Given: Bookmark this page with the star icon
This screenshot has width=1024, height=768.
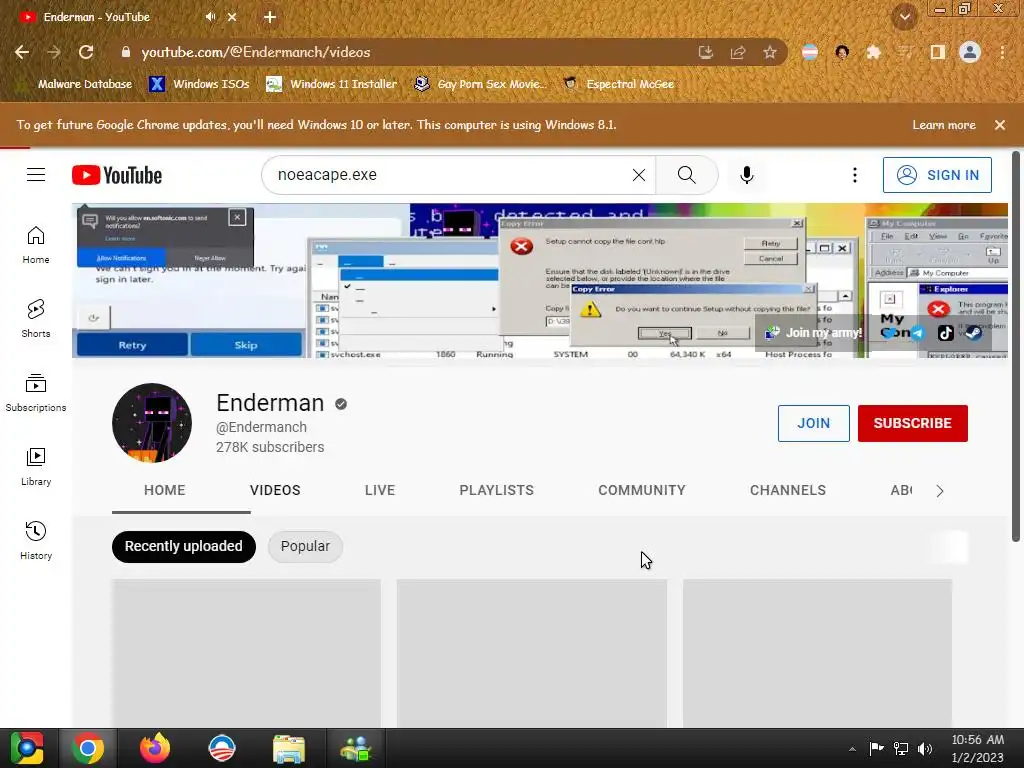Looking at the screenshot, I should tap(770, 52).
